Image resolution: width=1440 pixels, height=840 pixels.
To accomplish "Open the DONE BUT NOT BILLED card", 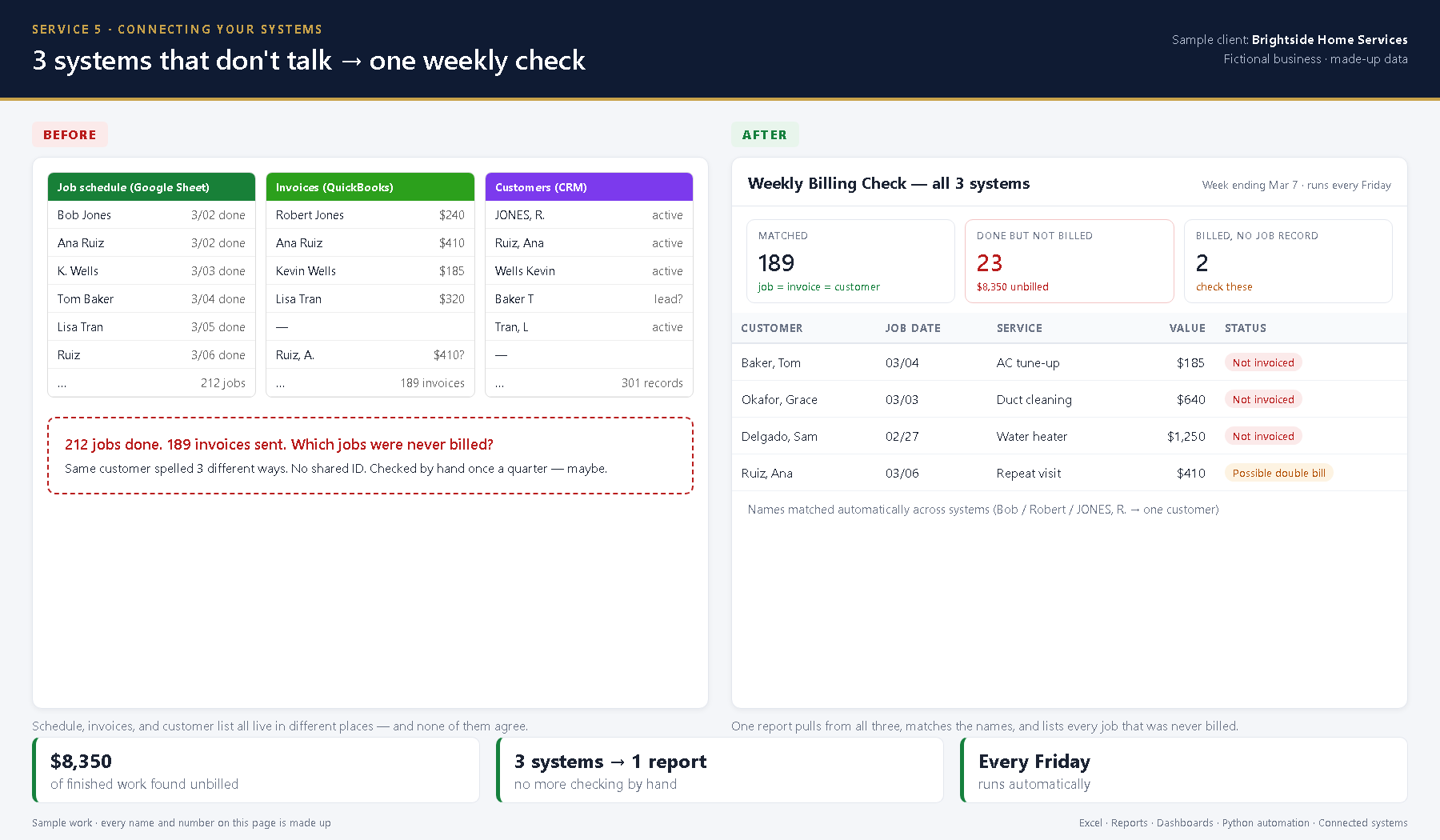I will pyautogui.click(x=1070, y=262).
